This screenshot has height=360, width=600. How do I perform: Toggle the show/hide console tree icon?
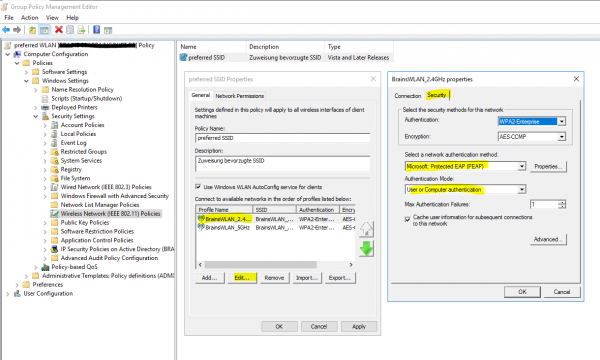tap(44, 30)
